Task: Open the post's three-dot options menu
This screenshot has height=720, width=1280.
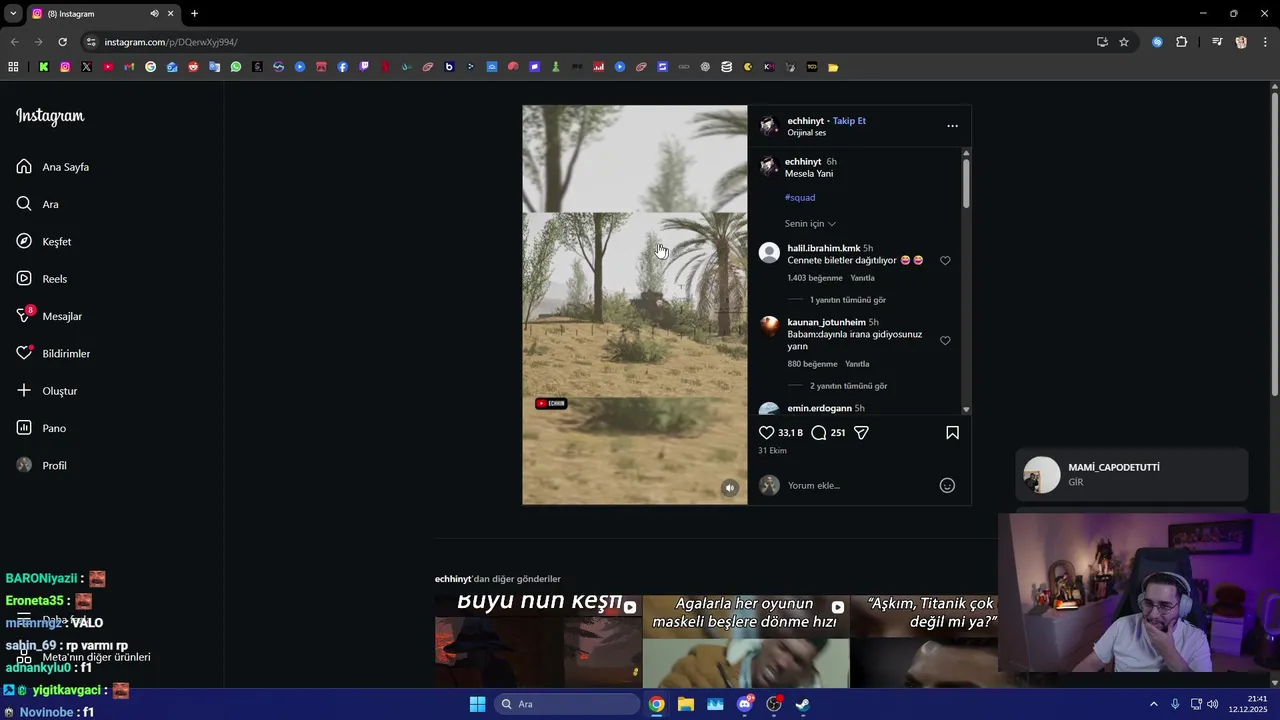Action: tap(952, 126)
